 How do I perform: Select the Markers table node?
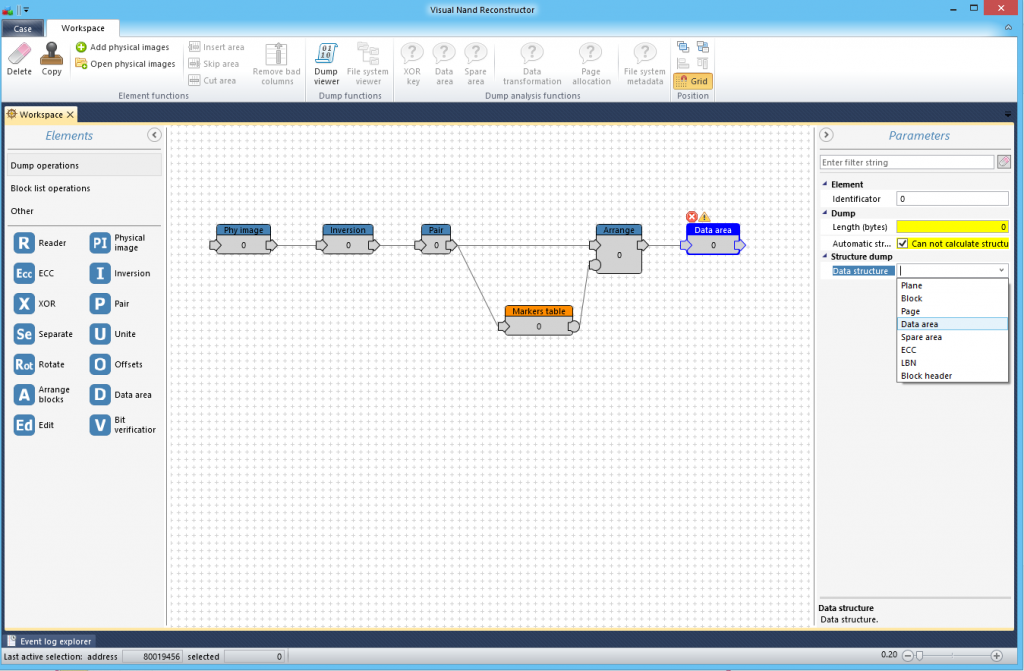[539, 320]
